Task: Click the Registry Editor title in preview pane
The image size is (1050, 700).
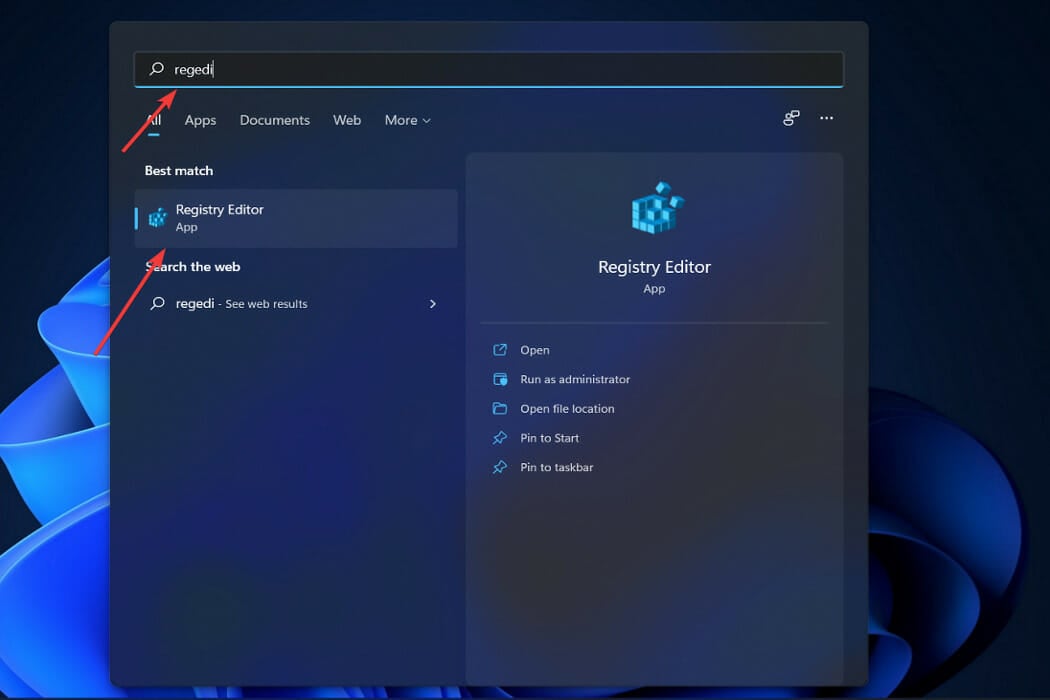Action: pyautogui.click(x=654, y=267)
